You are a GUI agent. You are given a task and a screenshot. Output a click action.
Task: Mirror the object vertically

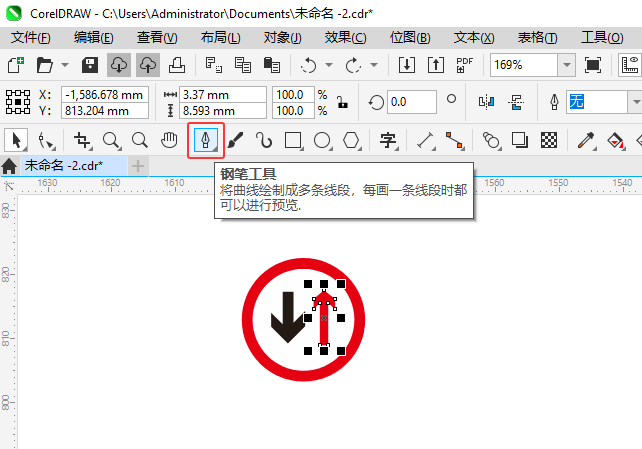point(516,102)
